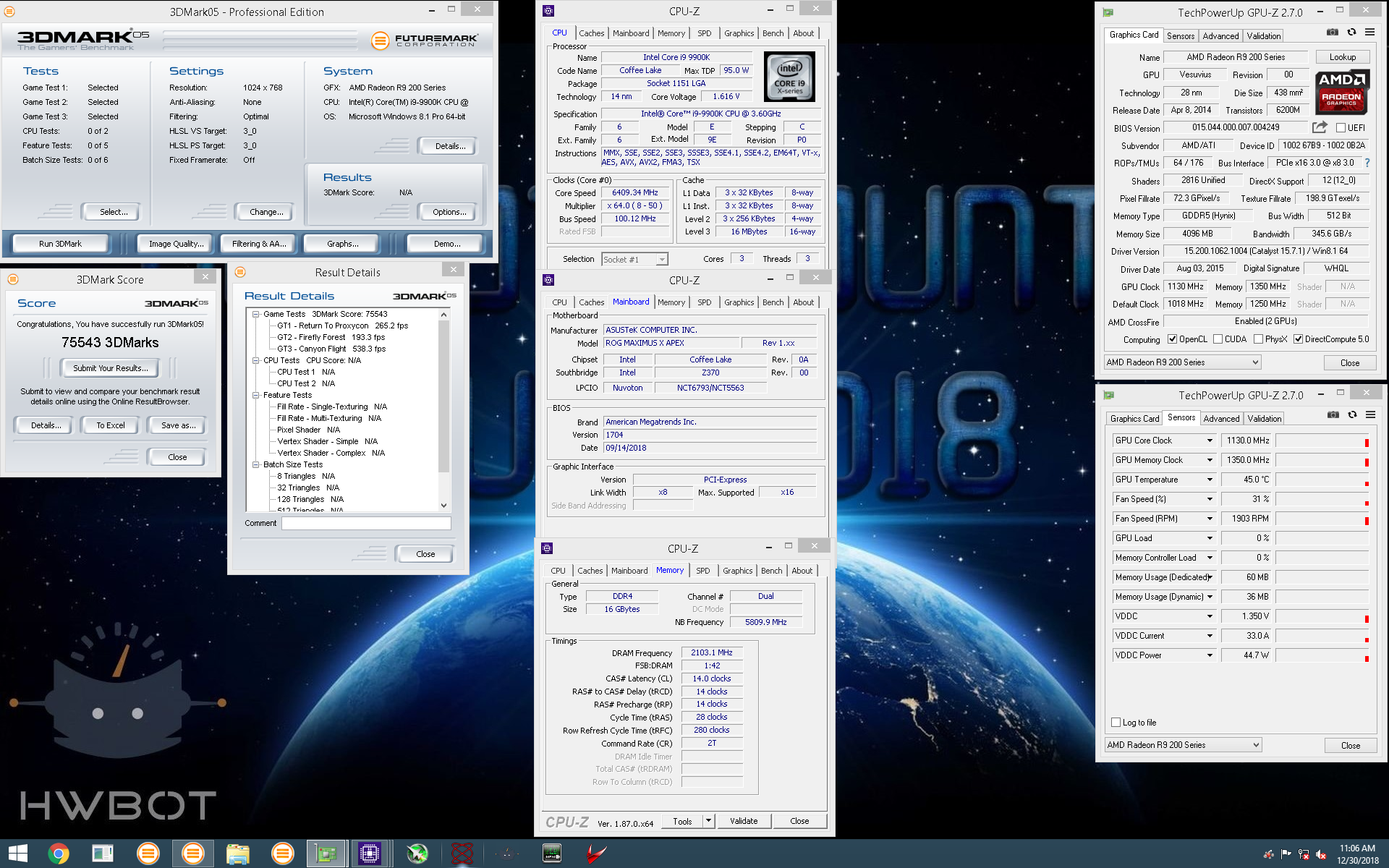Click the Futuremark logo in 3DMark05
The height and width of the screenshot is (868, 1389).
[425, 41]
